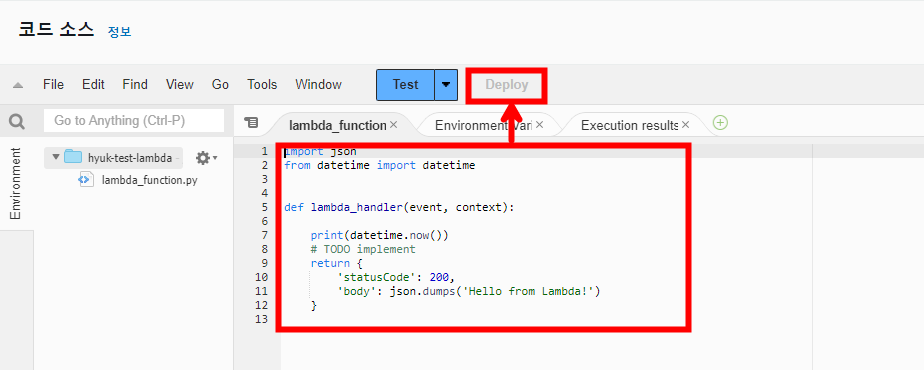The width and height of the screenshot is (924, 370).
Task: Click the search magnifier icon
Action: 17,121
